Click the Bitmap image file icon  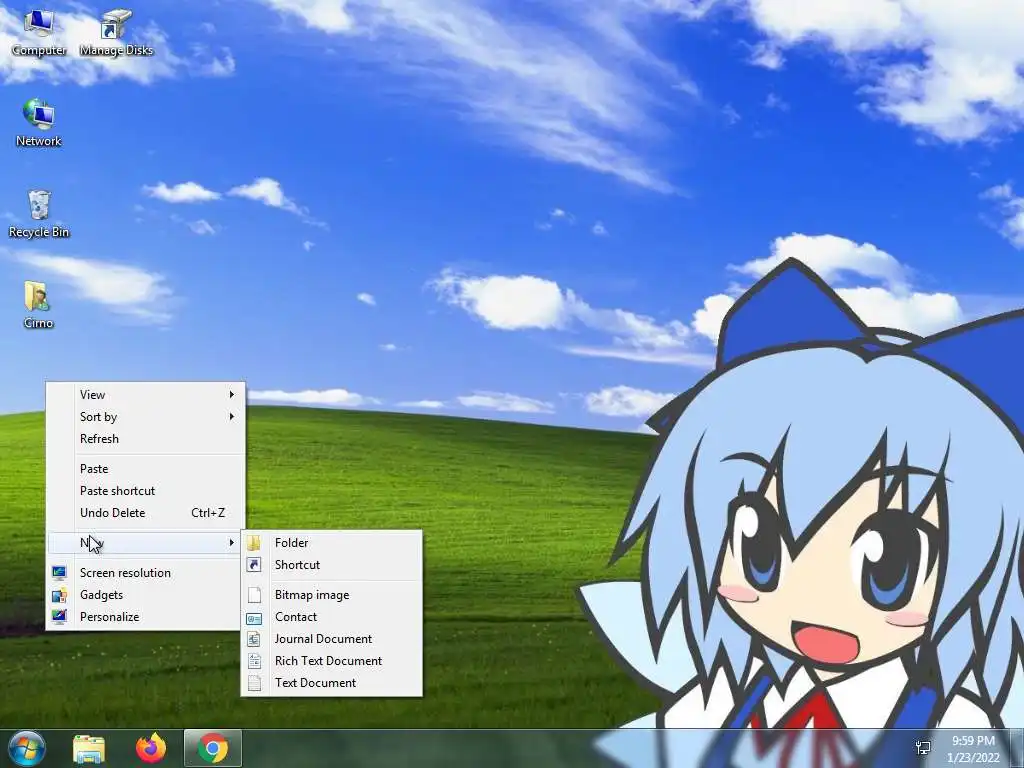(x=254, y=595)
